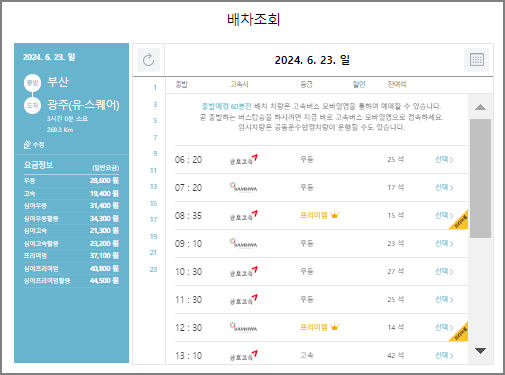Click the 부산 departure name
The height and width of the screenshot is (375, 505).
[x=58, y=82]
